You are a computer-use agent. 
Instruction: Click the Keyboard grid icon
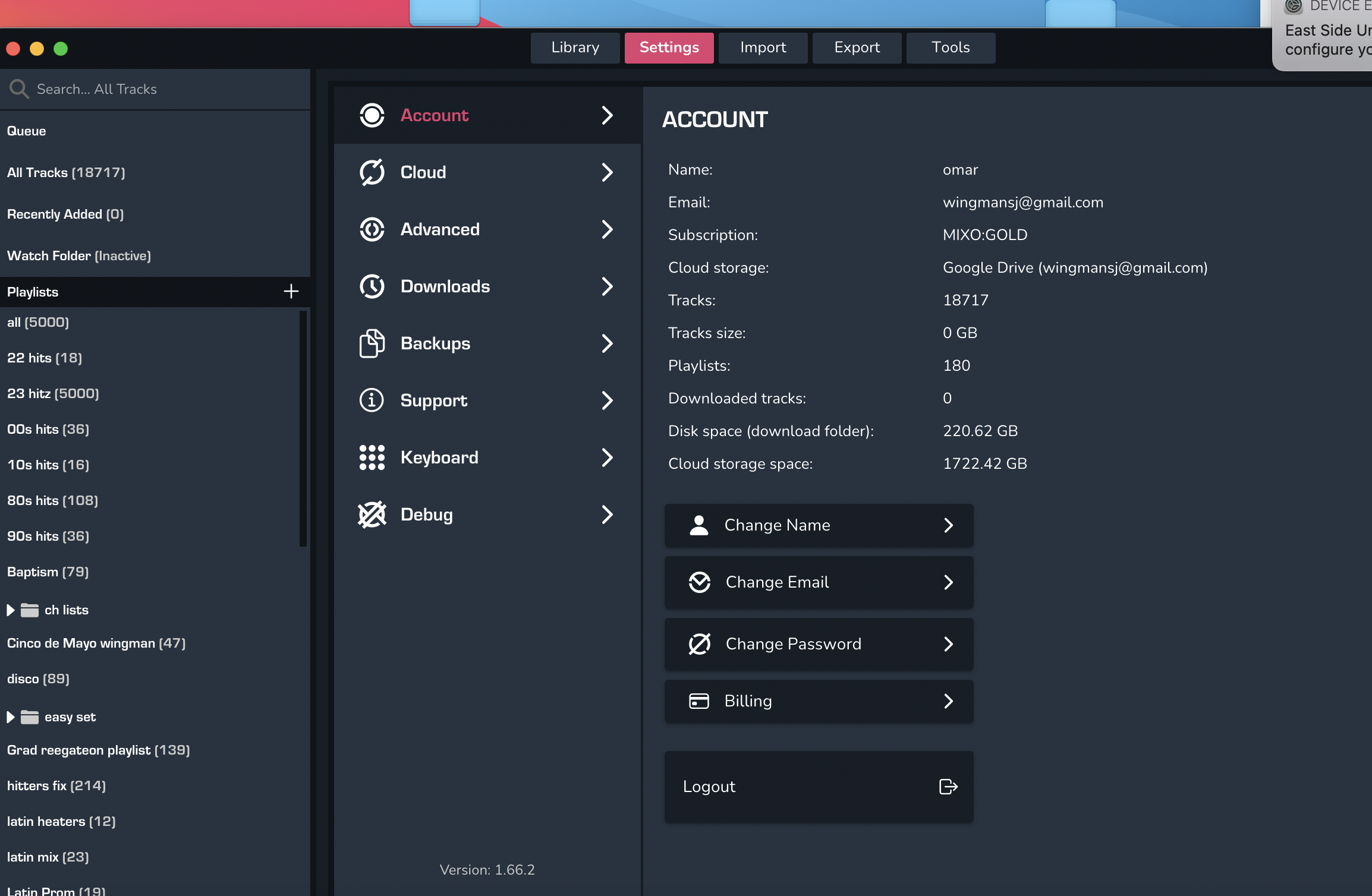[x=372, y=458]
